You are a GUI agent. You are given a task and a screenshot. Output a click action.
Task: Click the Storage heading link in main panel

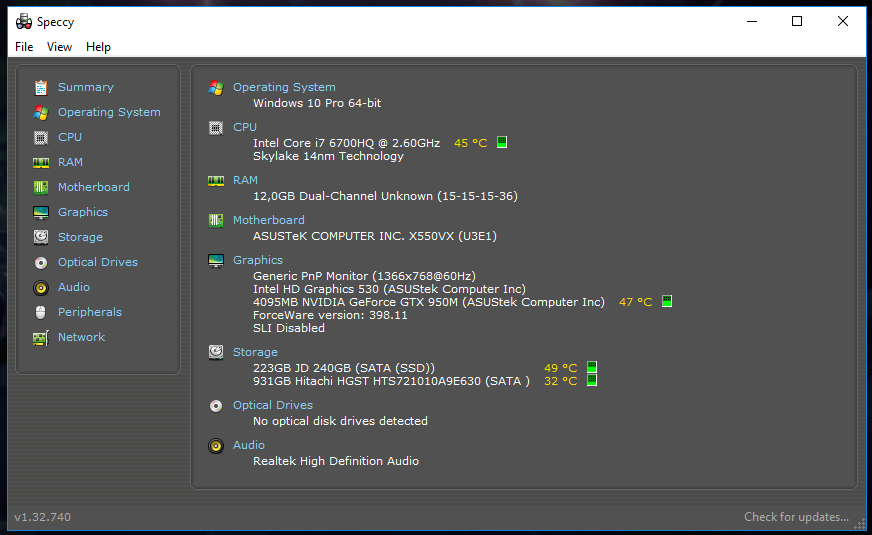tap(255, 352)
